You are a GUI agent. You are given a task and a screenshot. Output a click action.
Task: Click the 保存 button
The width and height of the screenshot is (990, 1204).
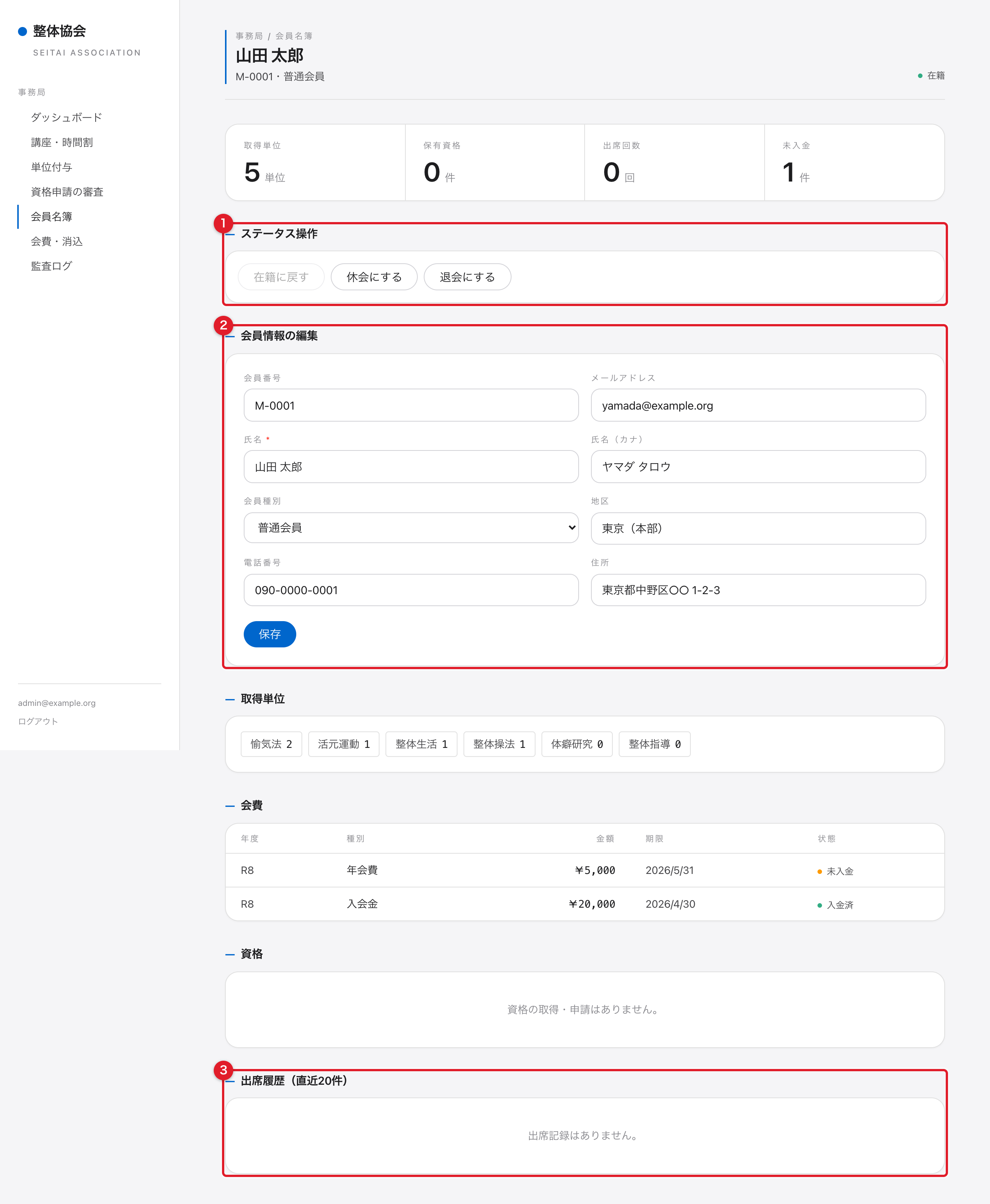coord(270,634)
